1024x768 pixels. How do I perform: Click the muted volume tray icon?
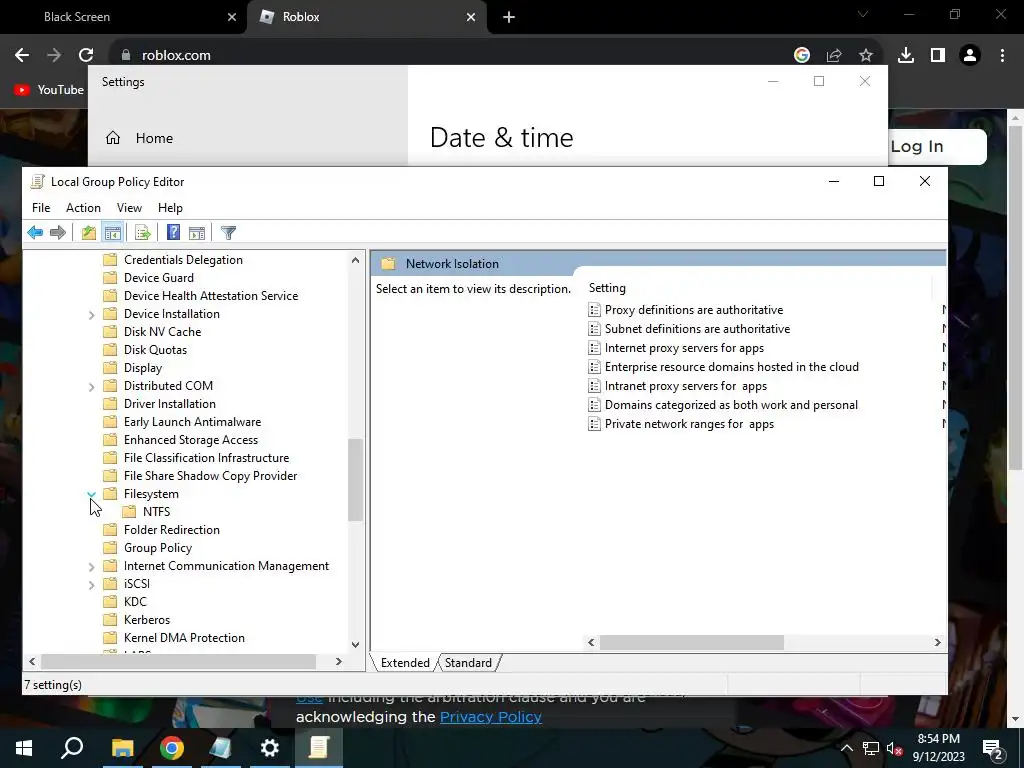click(895, 748)
